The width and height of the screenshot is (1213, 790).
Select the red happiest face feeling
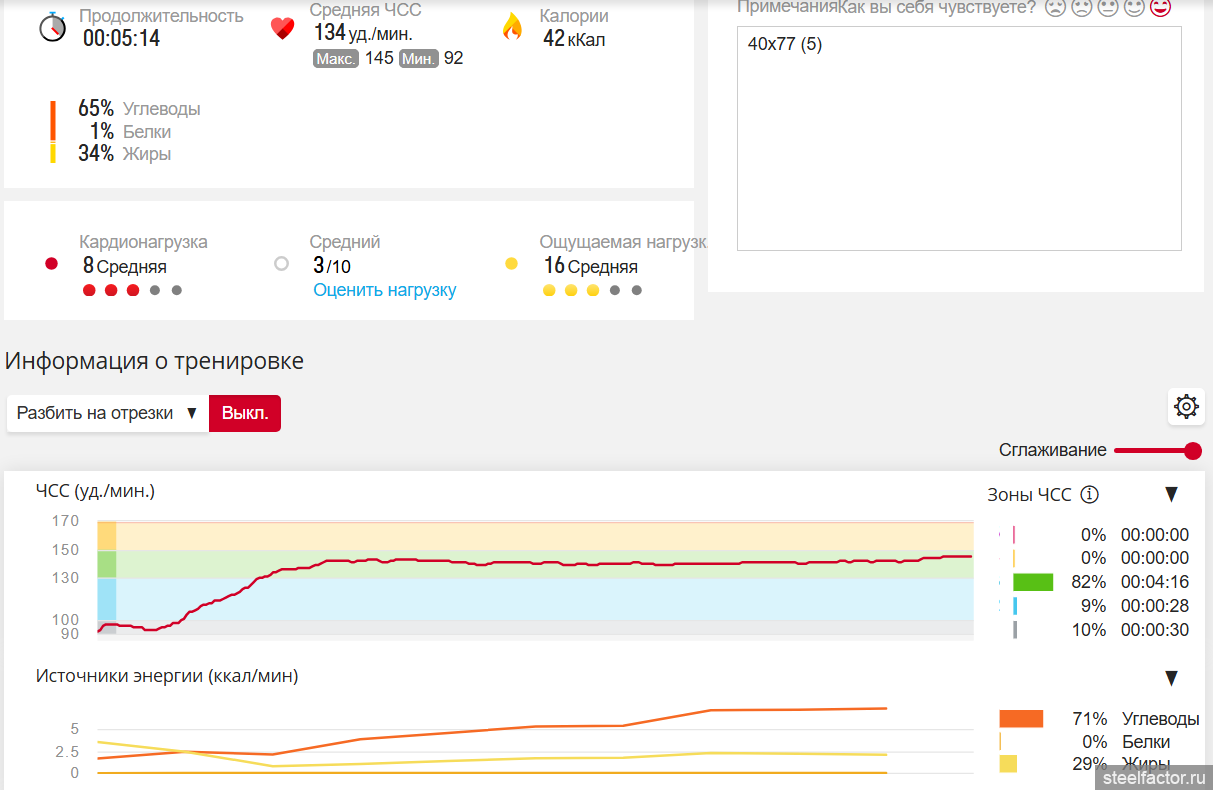tap(1160, 8)
